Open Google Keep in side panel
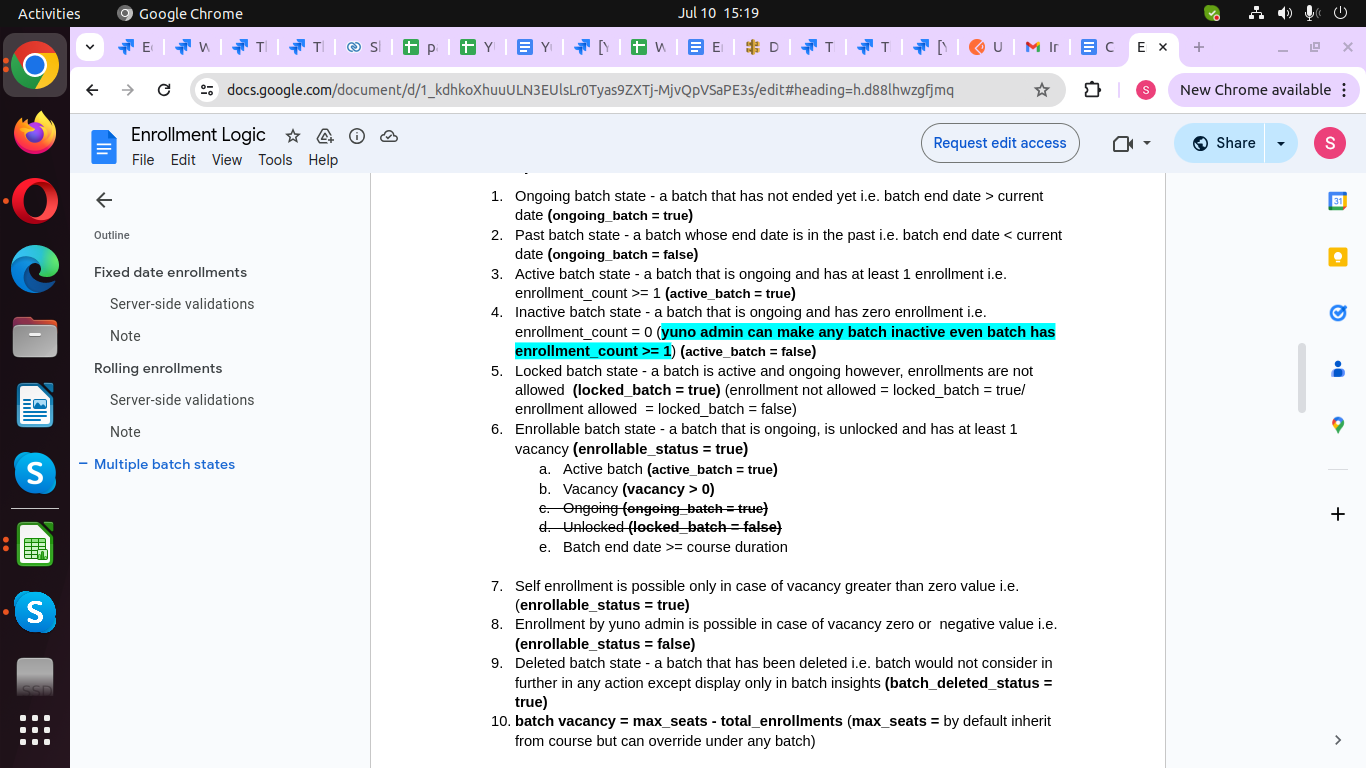This screenshot has width=1366, height=768. click(1337, 257)
